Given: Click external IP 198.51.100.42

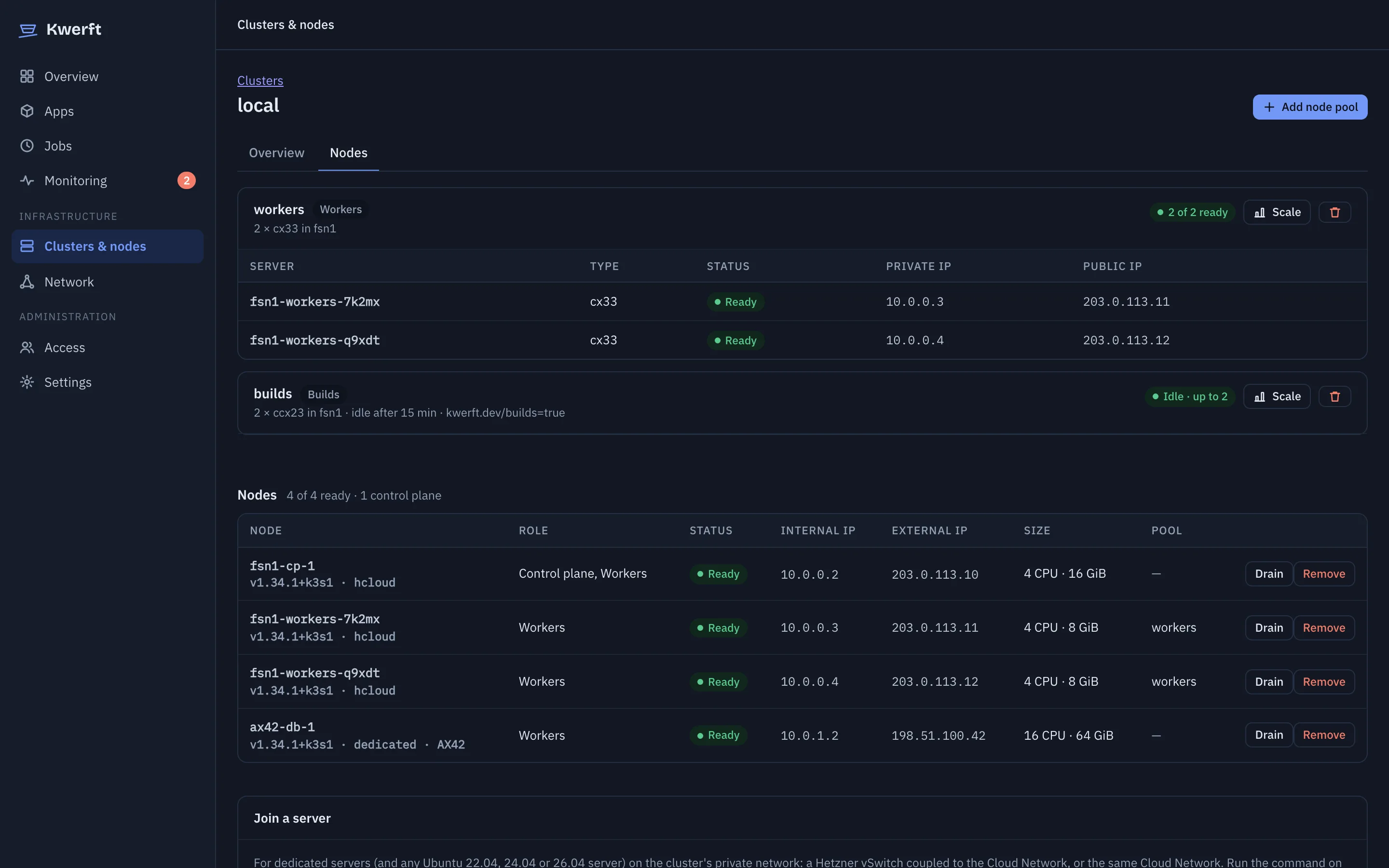Looking at the screenshot, I should 939,736.
